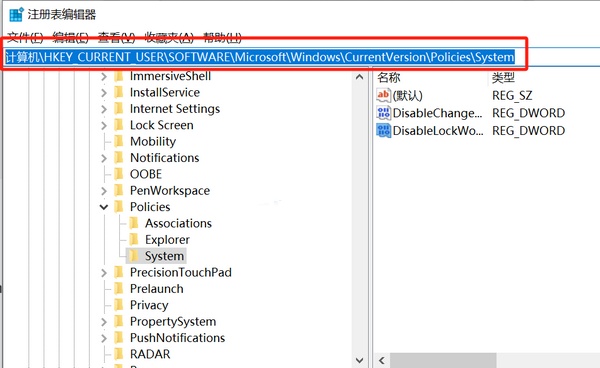Select the RADAR tree label
The width and height of the screenshot is (600, 368).
coord(150,354)
